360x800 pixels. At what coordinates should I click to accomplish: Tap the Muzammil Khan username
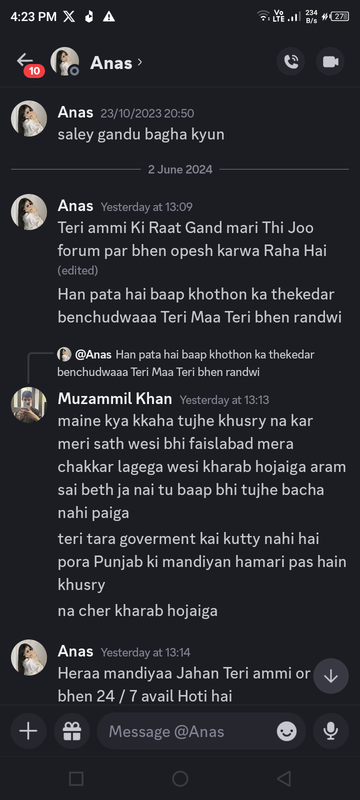[x=115, y=398]
